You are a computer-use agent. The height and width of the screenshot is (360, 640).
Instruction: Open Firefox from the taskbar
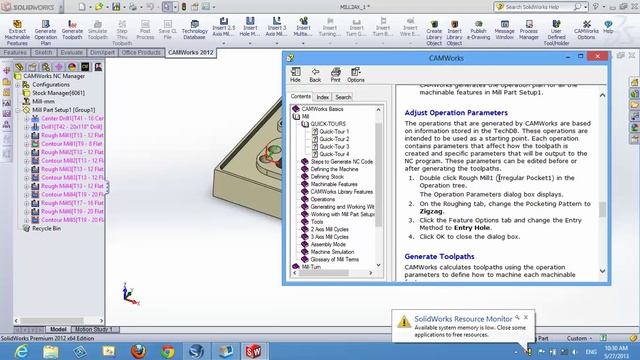tap(138, 351)
